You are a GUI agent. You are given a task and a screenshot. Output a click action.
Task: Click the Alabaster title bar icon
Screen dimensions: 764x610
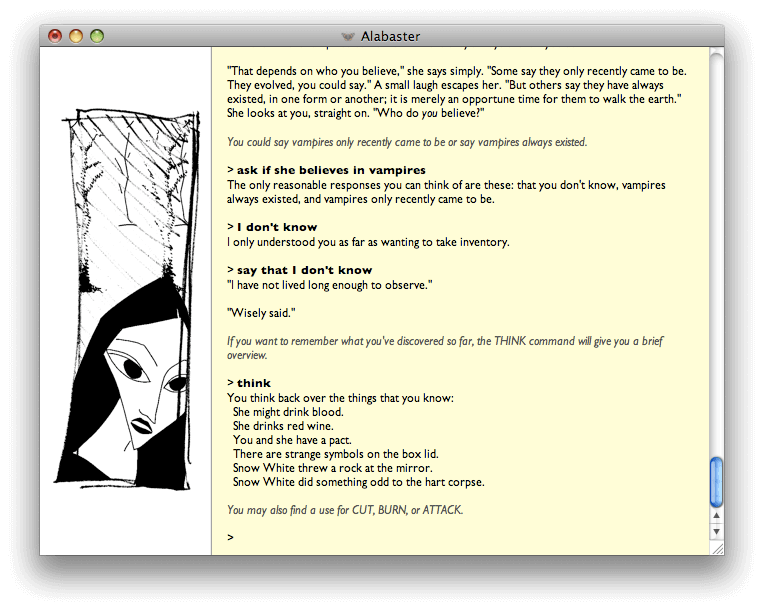tap(347, 37)
